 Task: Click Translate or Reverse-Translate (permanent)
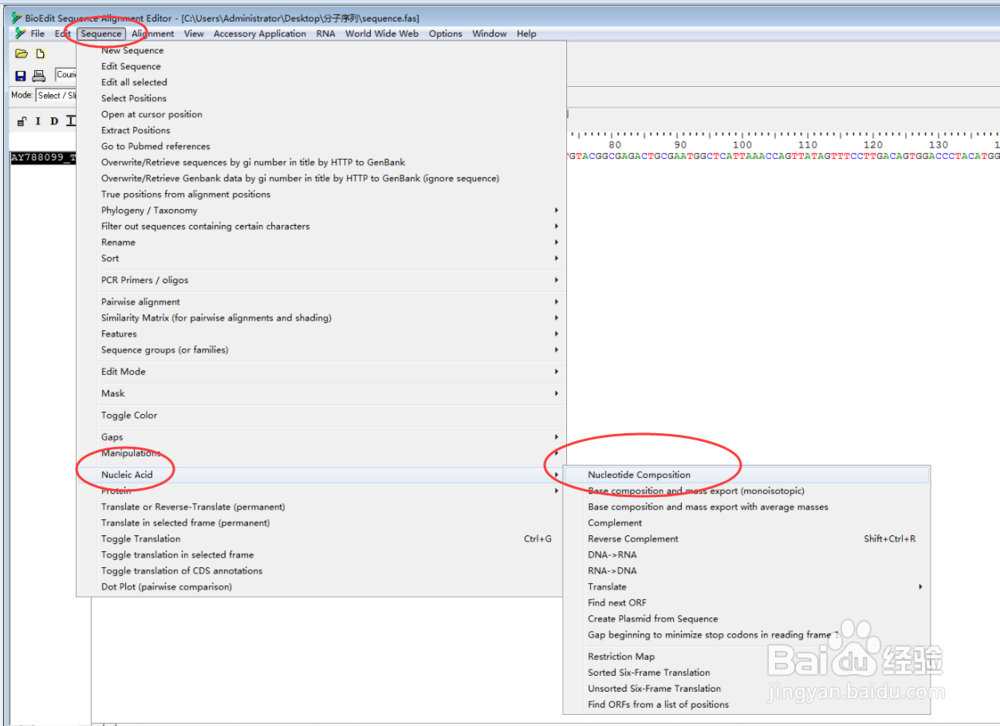pyautogui.click(x=321, y=507)
